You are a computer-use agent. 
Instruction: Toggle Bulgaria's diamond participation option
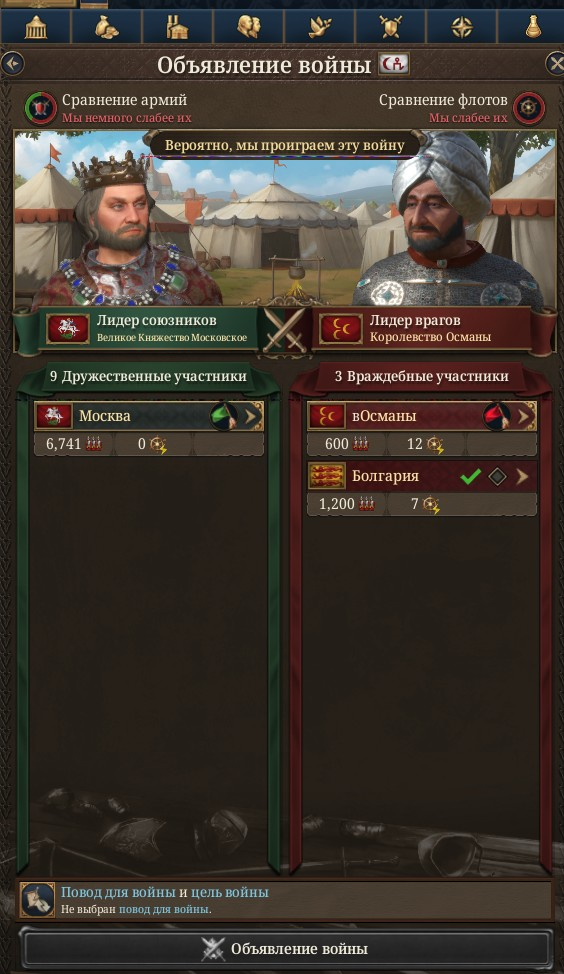[497, 476]
